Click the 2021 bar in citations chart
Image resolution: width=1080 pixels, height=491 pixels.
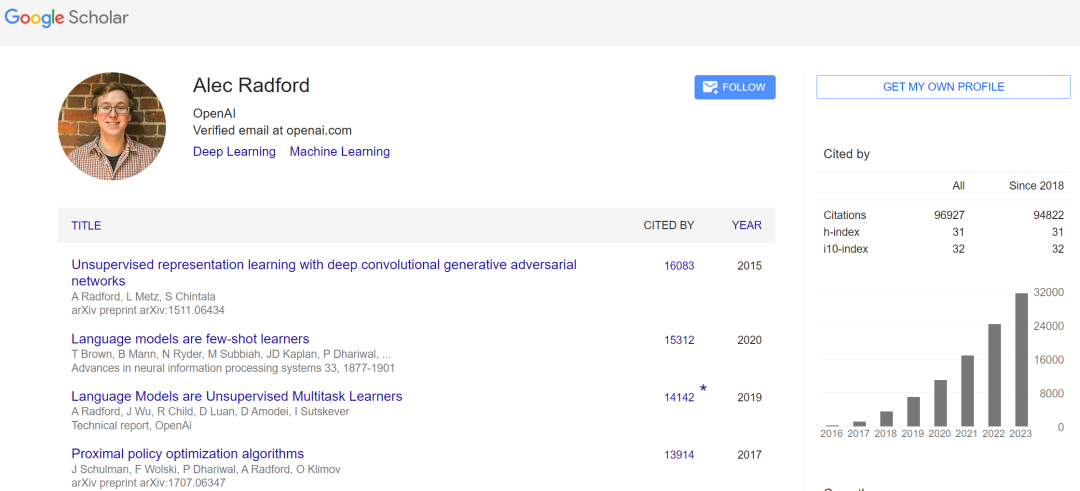(968, 390)
